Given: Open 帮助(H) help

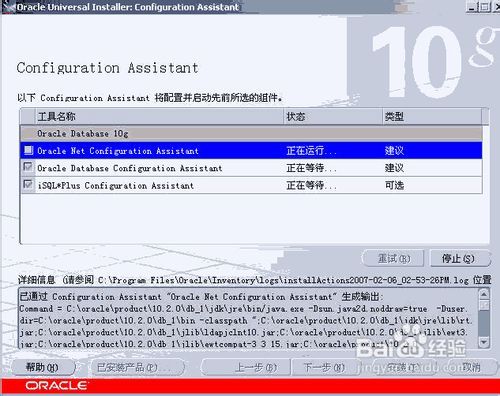Looking at the screenshot, I should (43, 367).
